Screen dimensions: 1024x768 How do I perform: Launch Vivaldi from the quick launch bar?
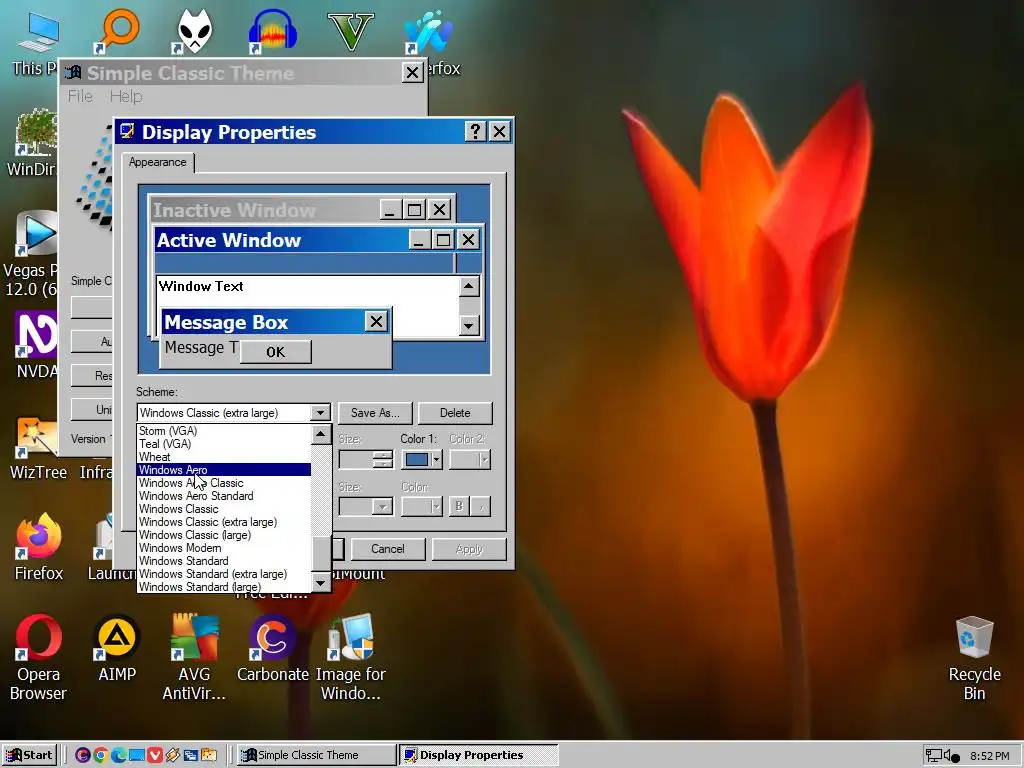tap(155, 756)
